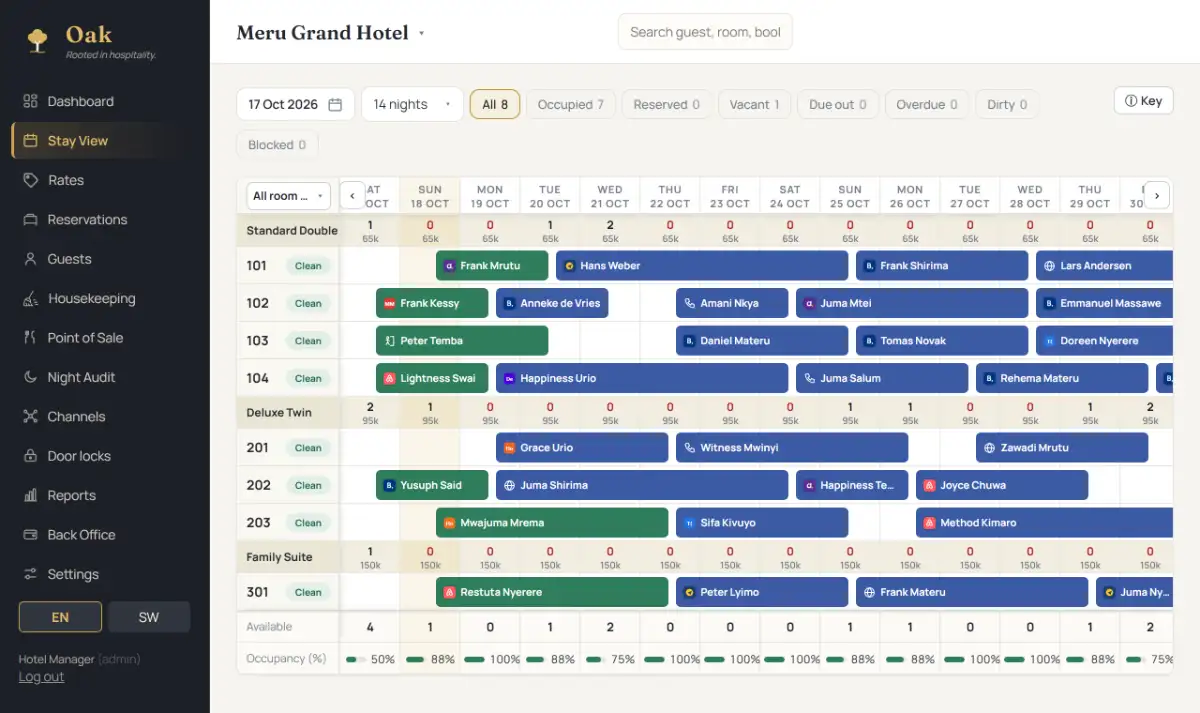The height and width of the screenshot is (713, 1200).
Task: Click globe icon on Frank Materu booking
Action: (x=869, y=592)
